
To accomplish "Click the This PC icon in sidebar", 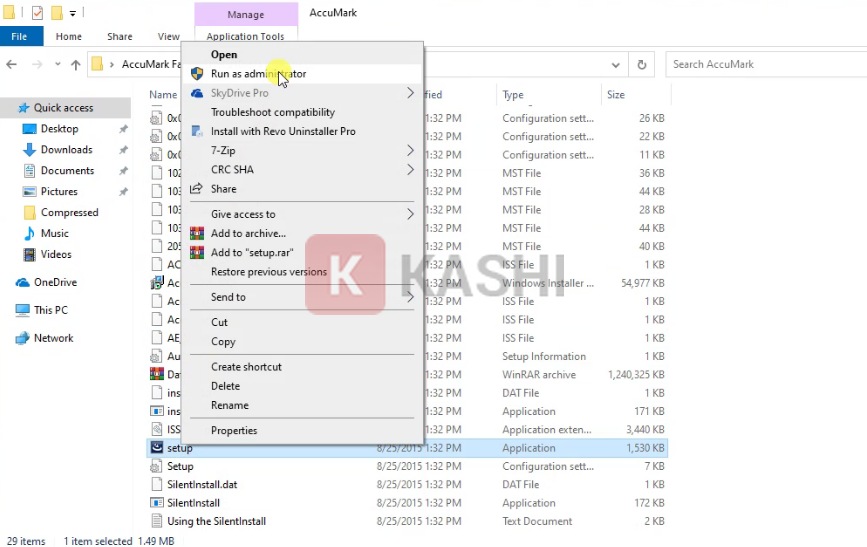I will click(x=23, y=310).
